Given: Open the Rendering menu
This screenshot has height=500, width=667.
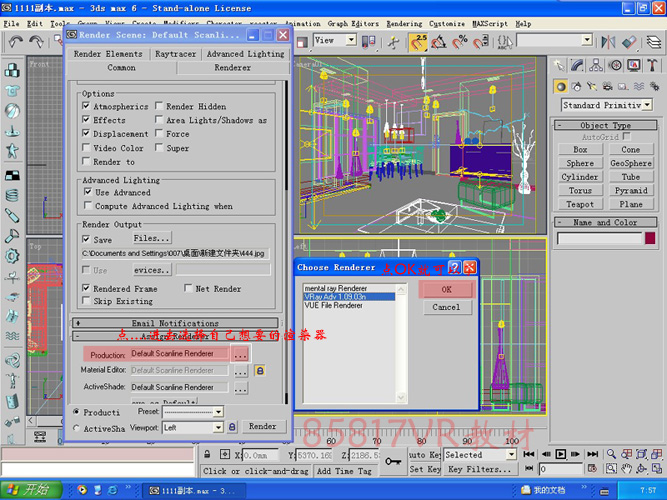Looking at the screenshot, I should 404,24.
